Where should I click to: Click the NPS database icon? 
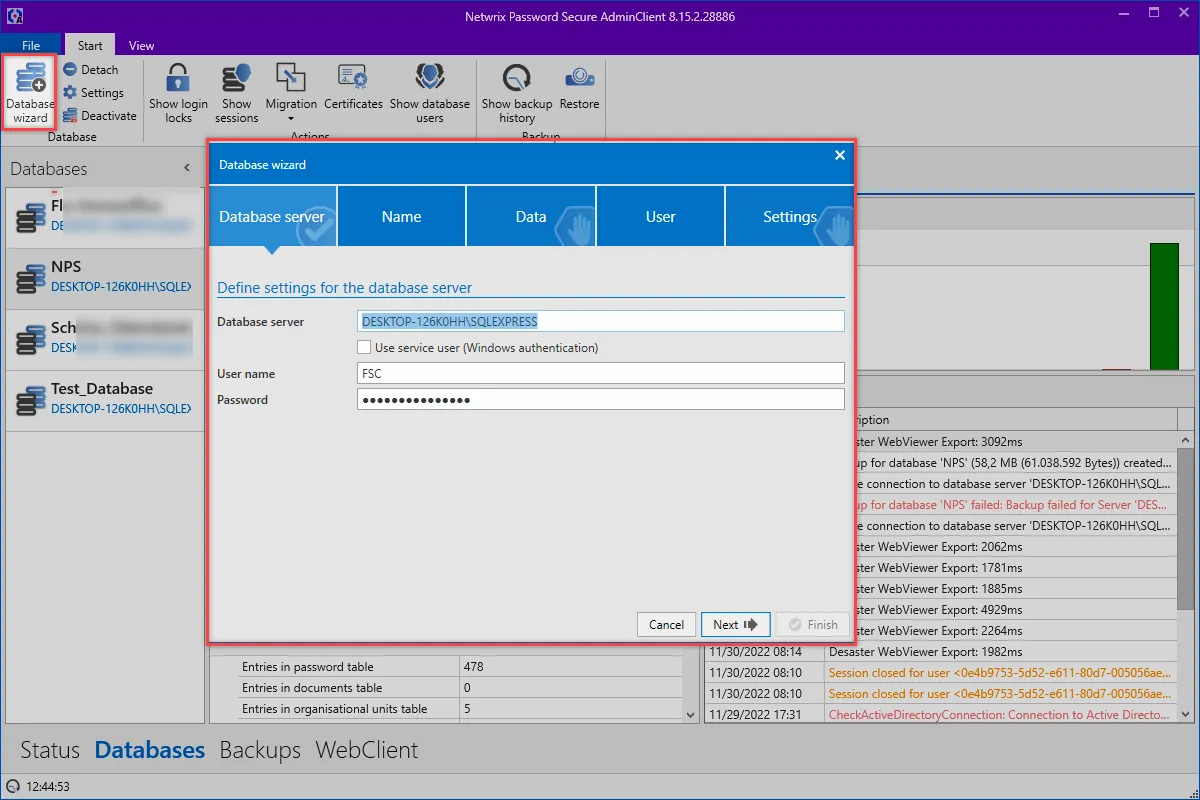(x=29, y=278)
